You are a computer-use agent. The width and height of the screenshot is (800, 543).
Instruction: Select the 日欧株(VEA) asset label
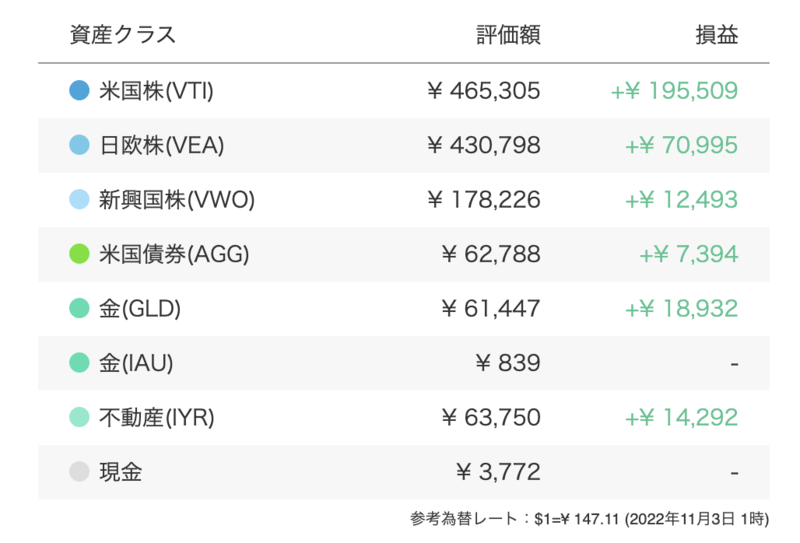point(162,145)
